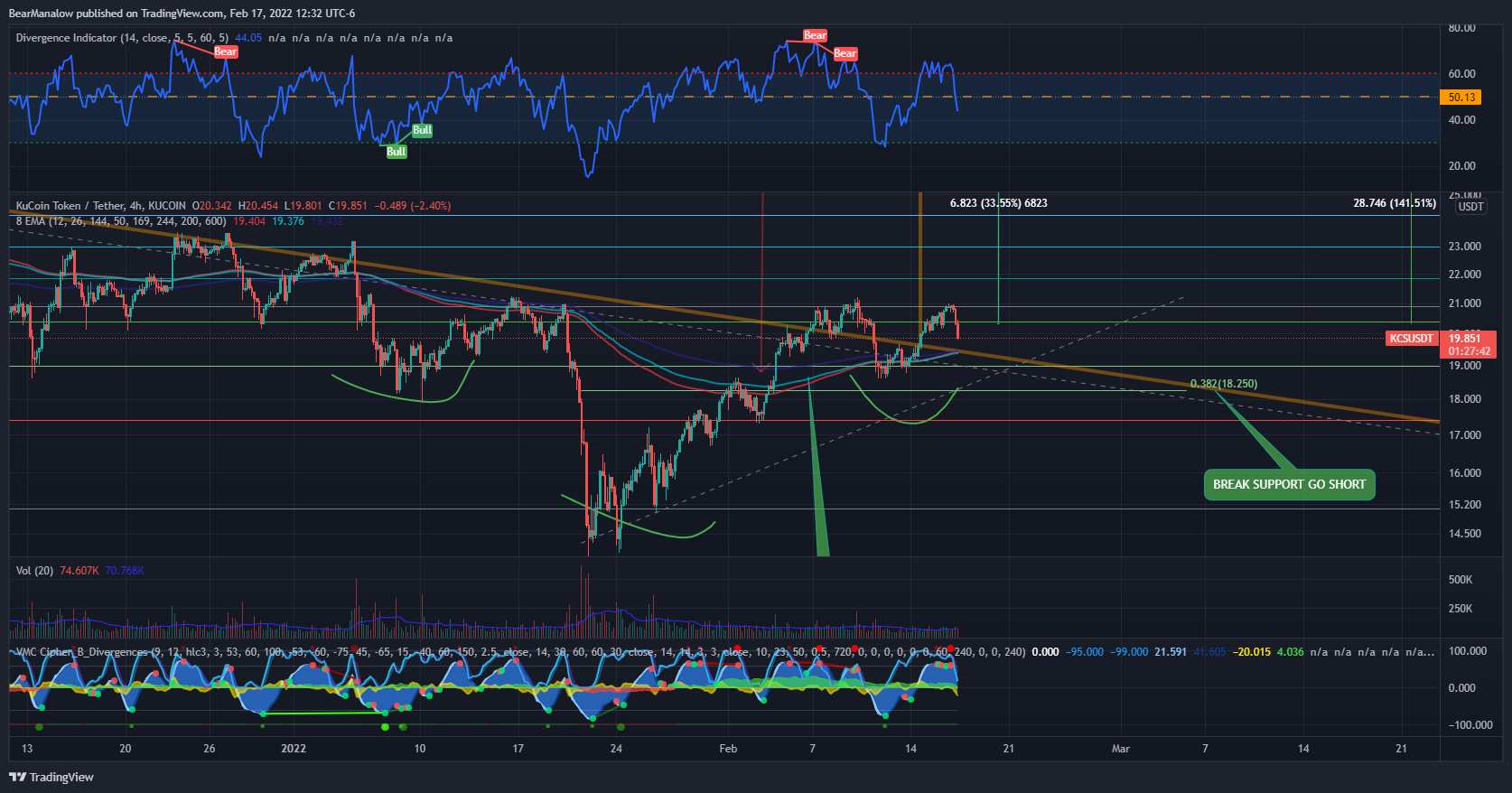Click the 01:27:42 bar countdown timer
This screenshot has height=793, width=1512.
1470,351
